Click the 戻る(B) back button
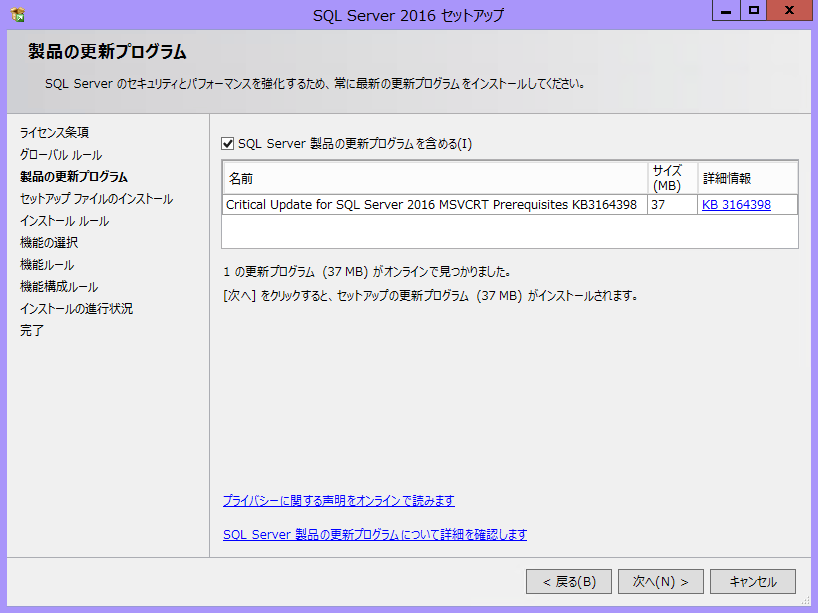 tap(569, 582)
